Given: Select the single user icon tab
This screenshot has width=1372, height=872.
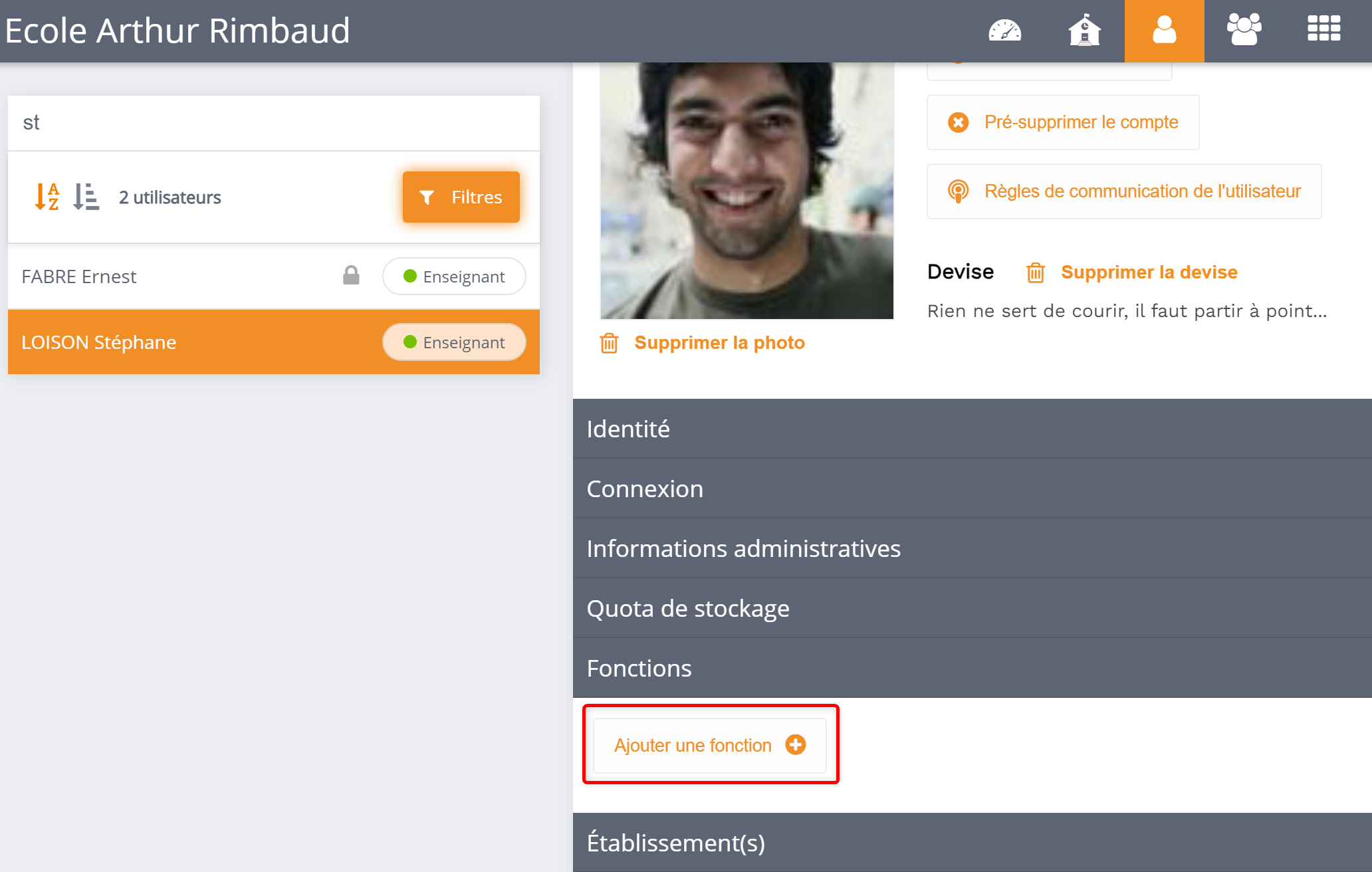Looking at the screenshot, I should [x=1164, y=31].
